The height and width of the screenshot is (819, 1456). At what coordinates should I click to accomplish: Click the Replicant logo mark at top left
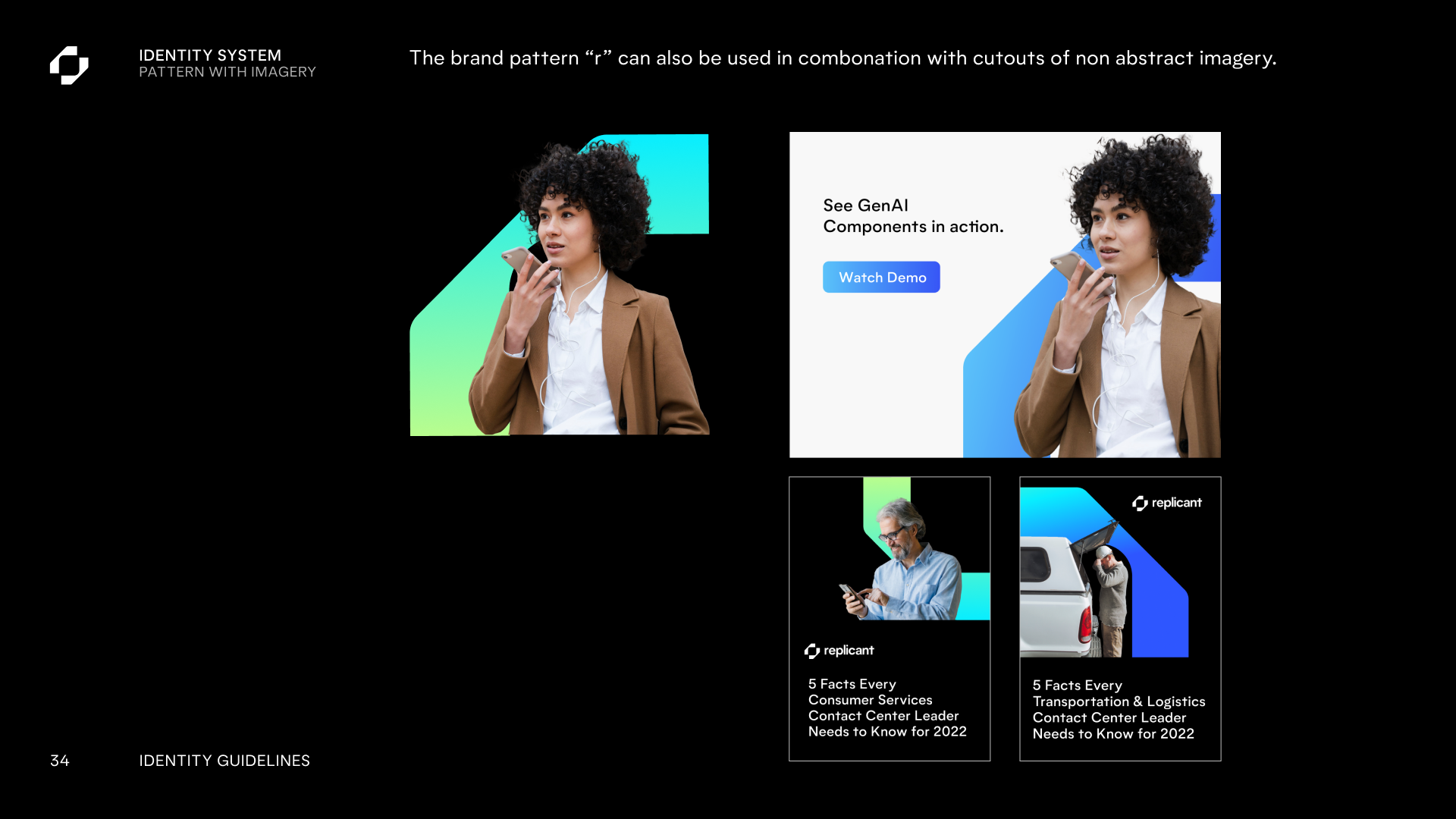coord(69,65)
